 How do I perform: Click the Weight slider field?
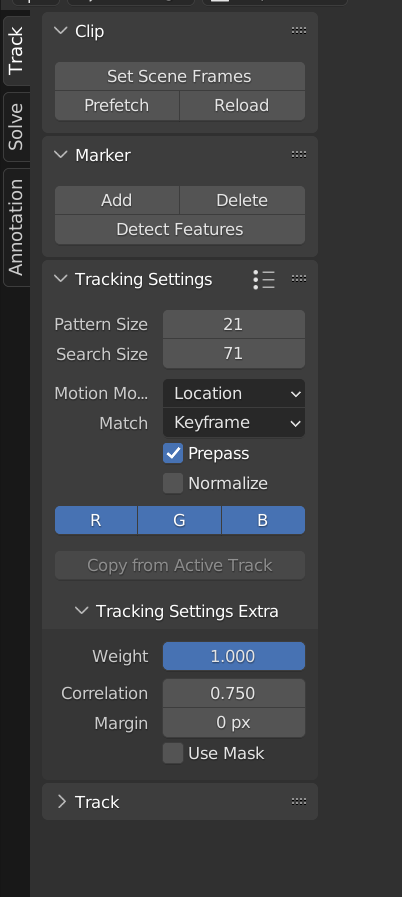234,656
